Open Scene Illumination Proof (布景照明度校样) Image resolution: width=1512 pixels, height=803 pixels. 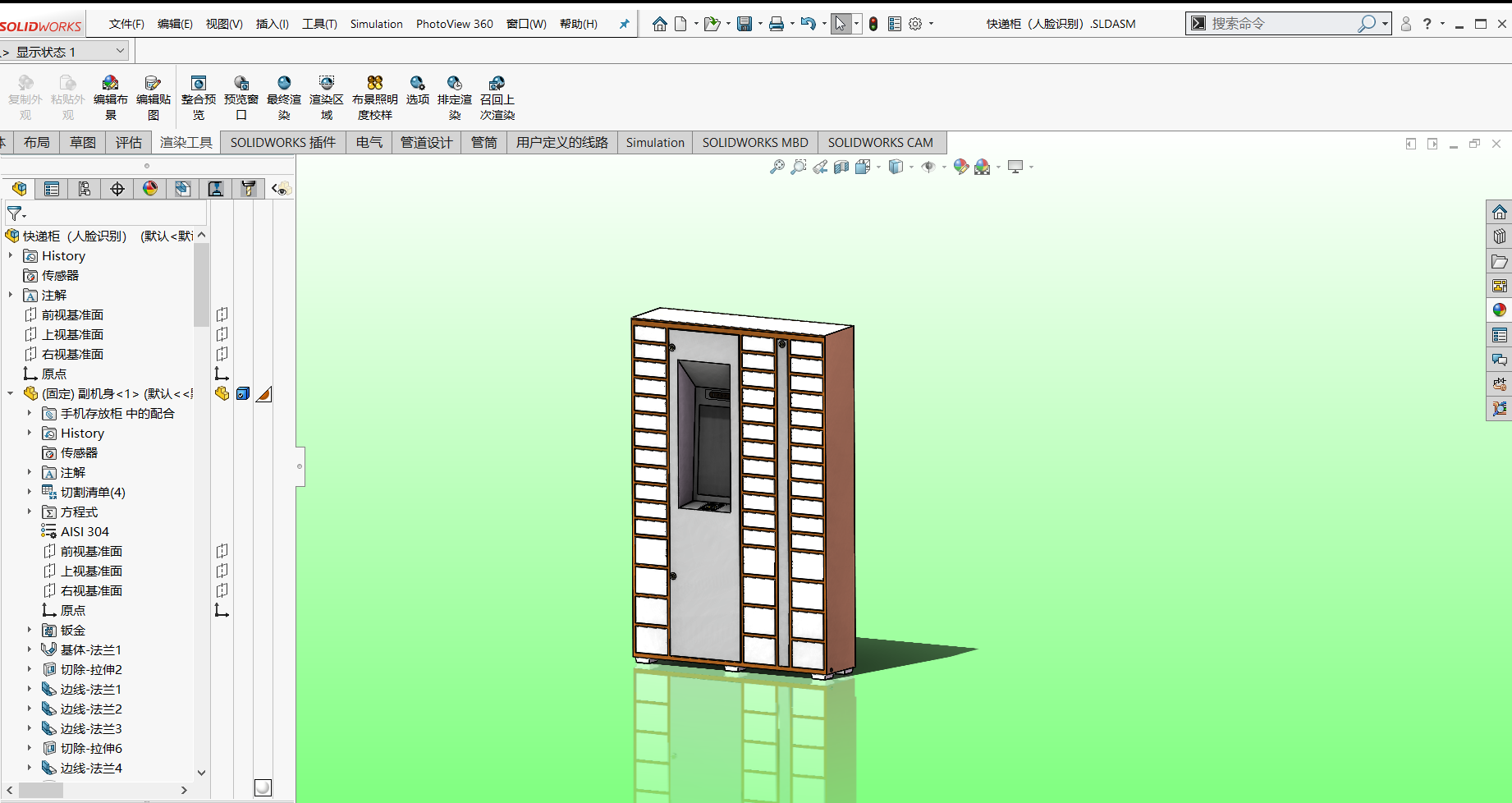[x=375, y=98]
